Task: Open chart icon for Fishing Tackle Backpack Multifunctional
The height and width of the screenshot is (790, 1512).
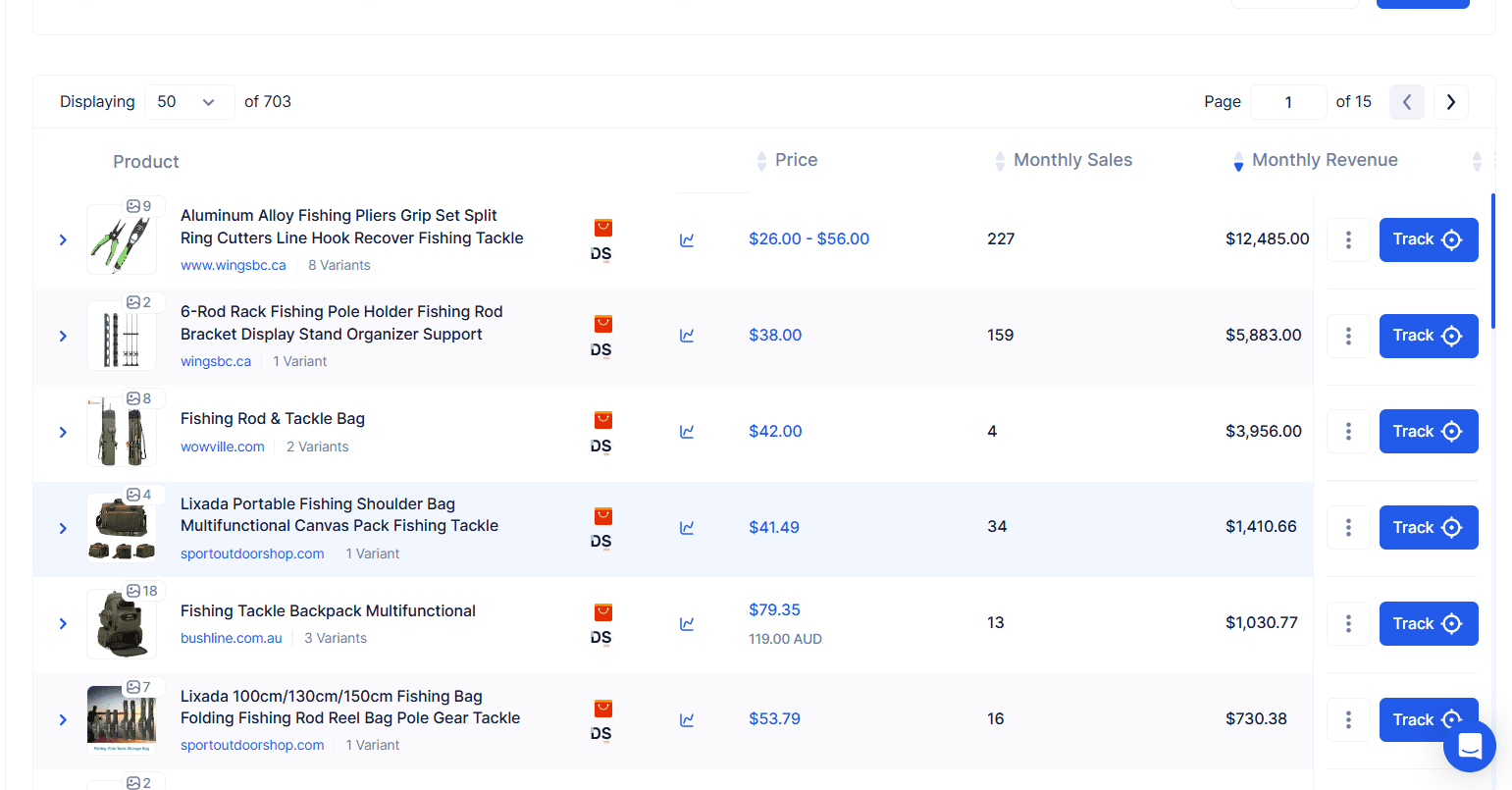Action: tap(687, 624)
